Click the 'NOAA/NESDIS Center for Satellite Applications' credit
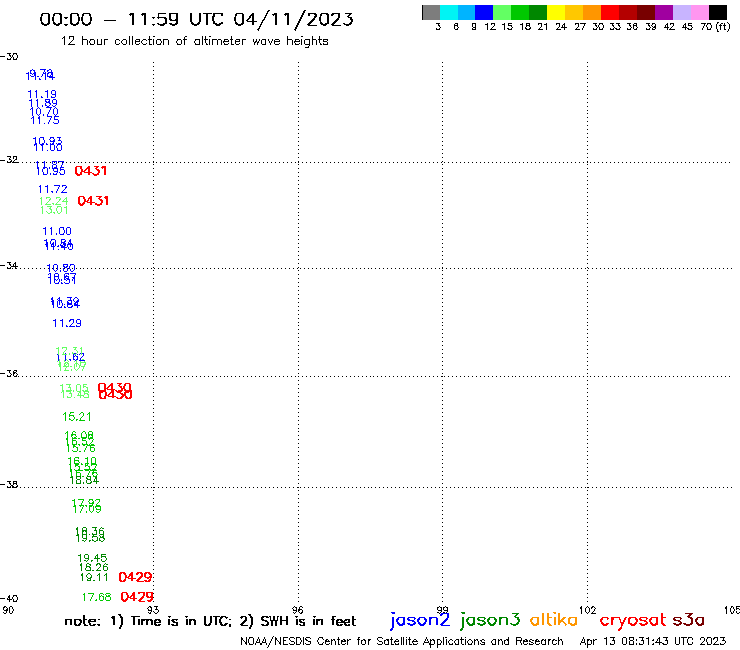Image resolution: width=740 pixels, height=650 pixels. [362, 642]
